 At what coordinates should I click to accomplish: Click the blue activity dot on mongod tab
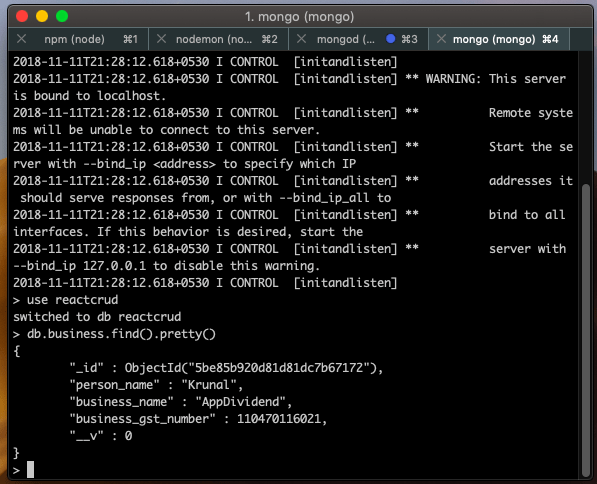pos(391,39)
